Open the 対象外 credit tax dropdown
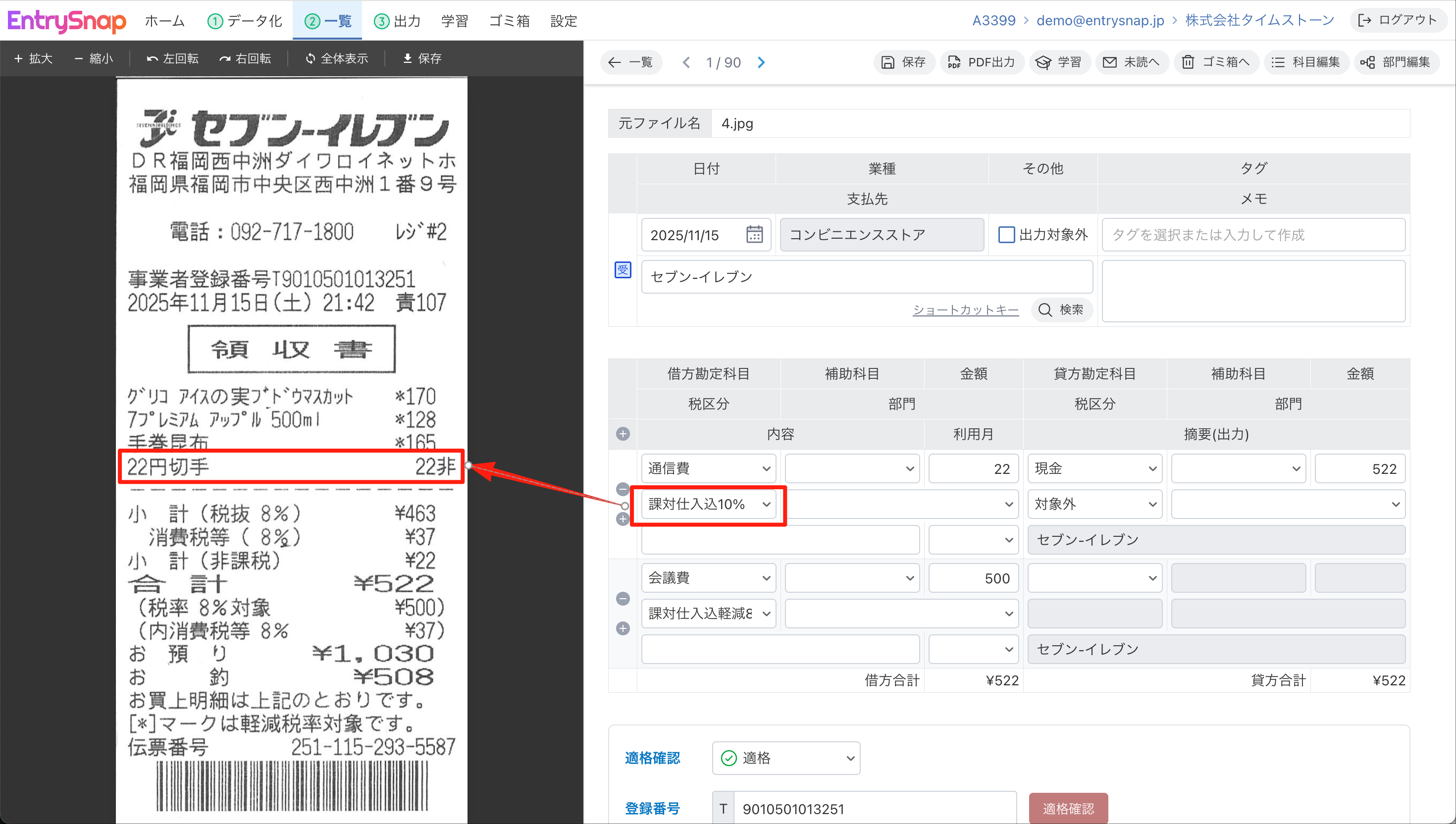The image size is (1456, 824). (x=1094, y=504)
